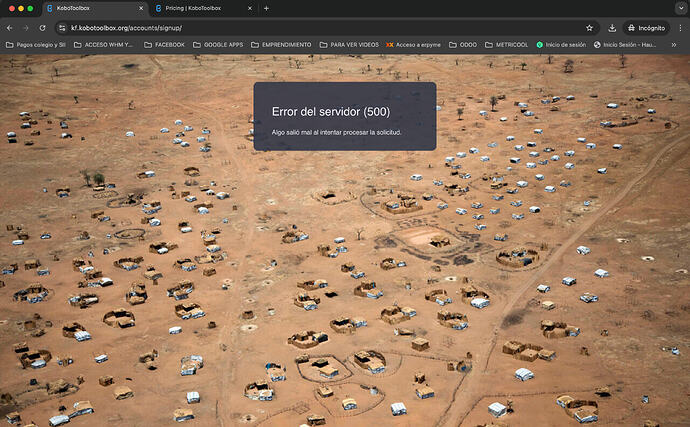Show hidden bookmarks via double chevron
This screenshot has width=690, height=427.
(x=674, y=45)
